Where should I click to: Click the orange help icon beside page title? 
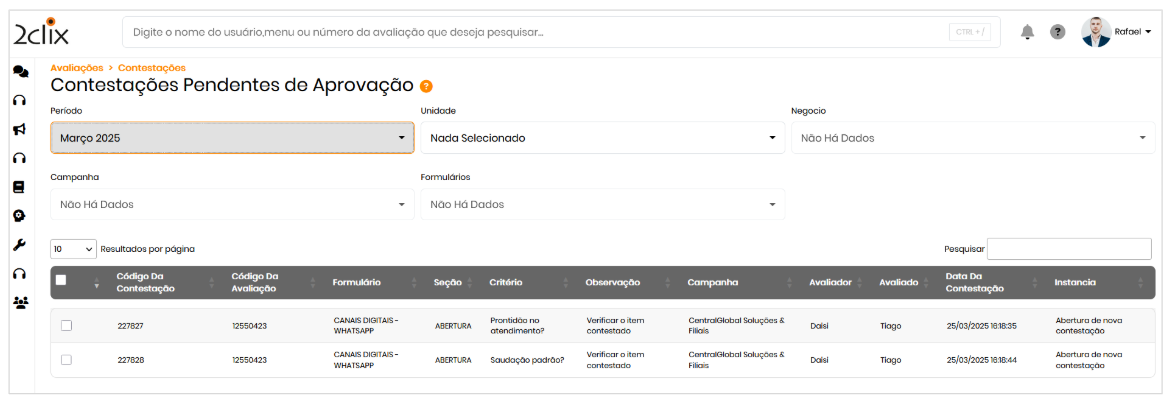(x=426, y=86)
